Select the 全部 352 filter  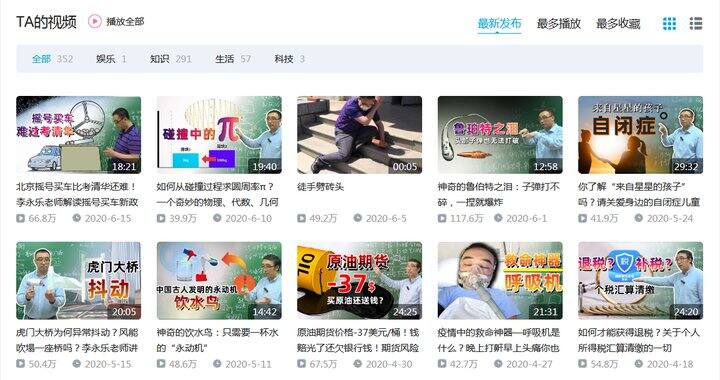(x=52, y=59)
